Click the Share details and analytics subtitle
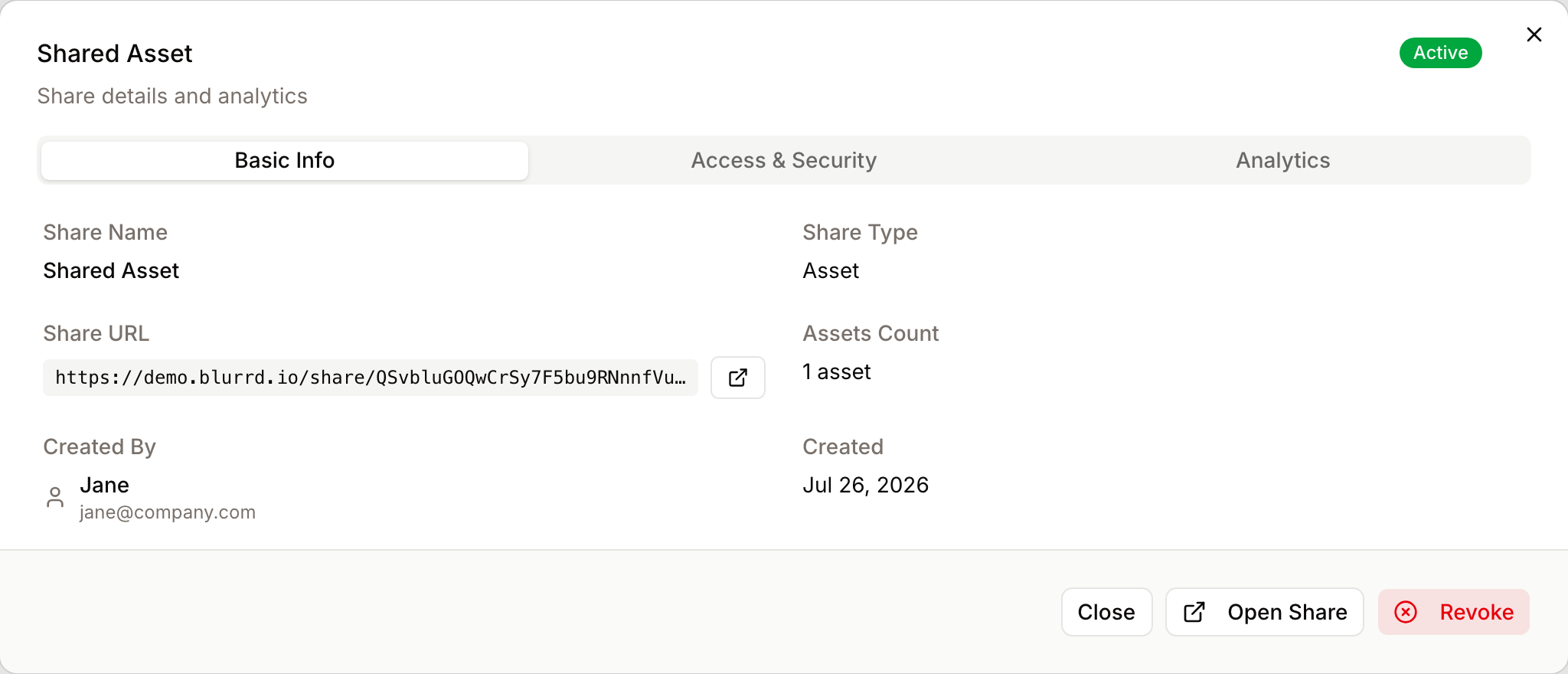 pos(172,96)
